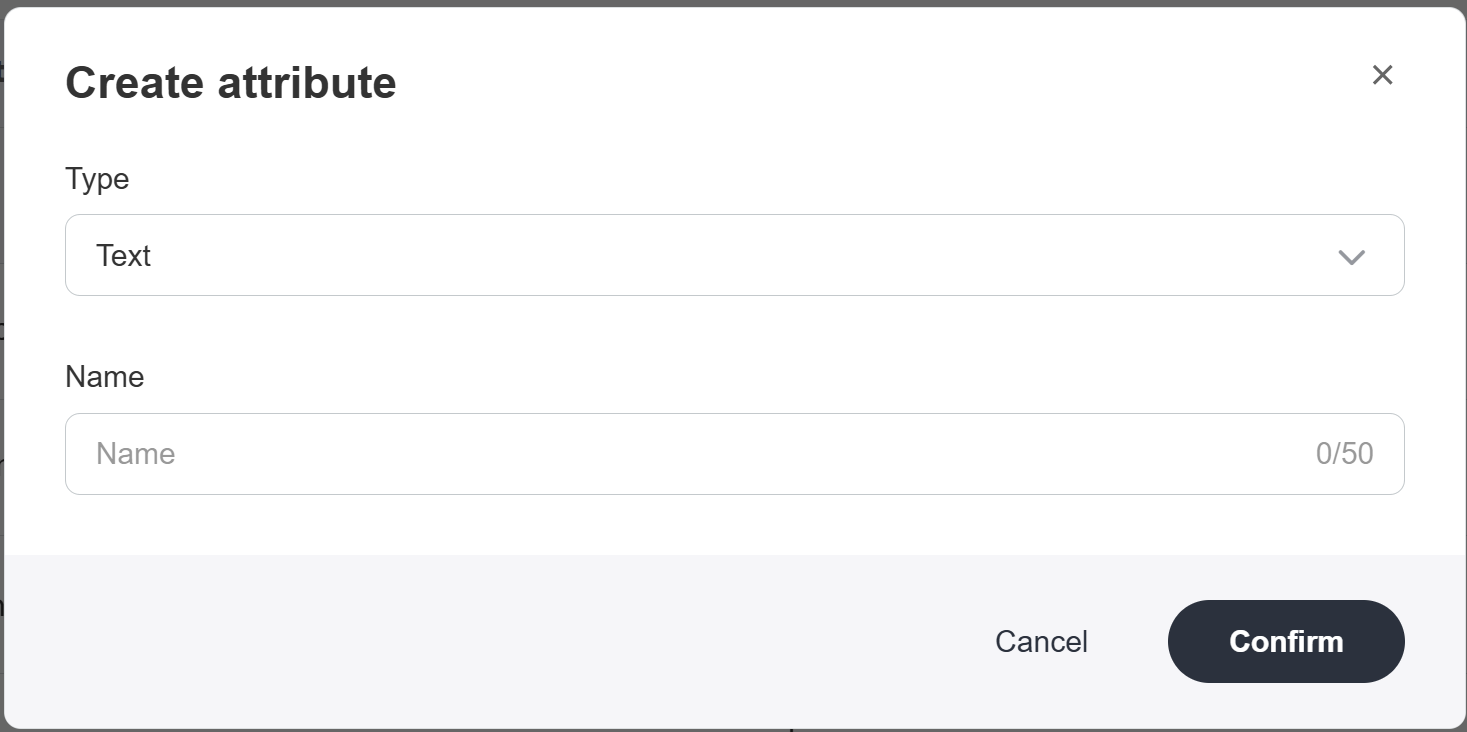Click the Create attribute heading
Image resolution: width=1467 pixels, height=732 pixels.
tap(231, 82)
